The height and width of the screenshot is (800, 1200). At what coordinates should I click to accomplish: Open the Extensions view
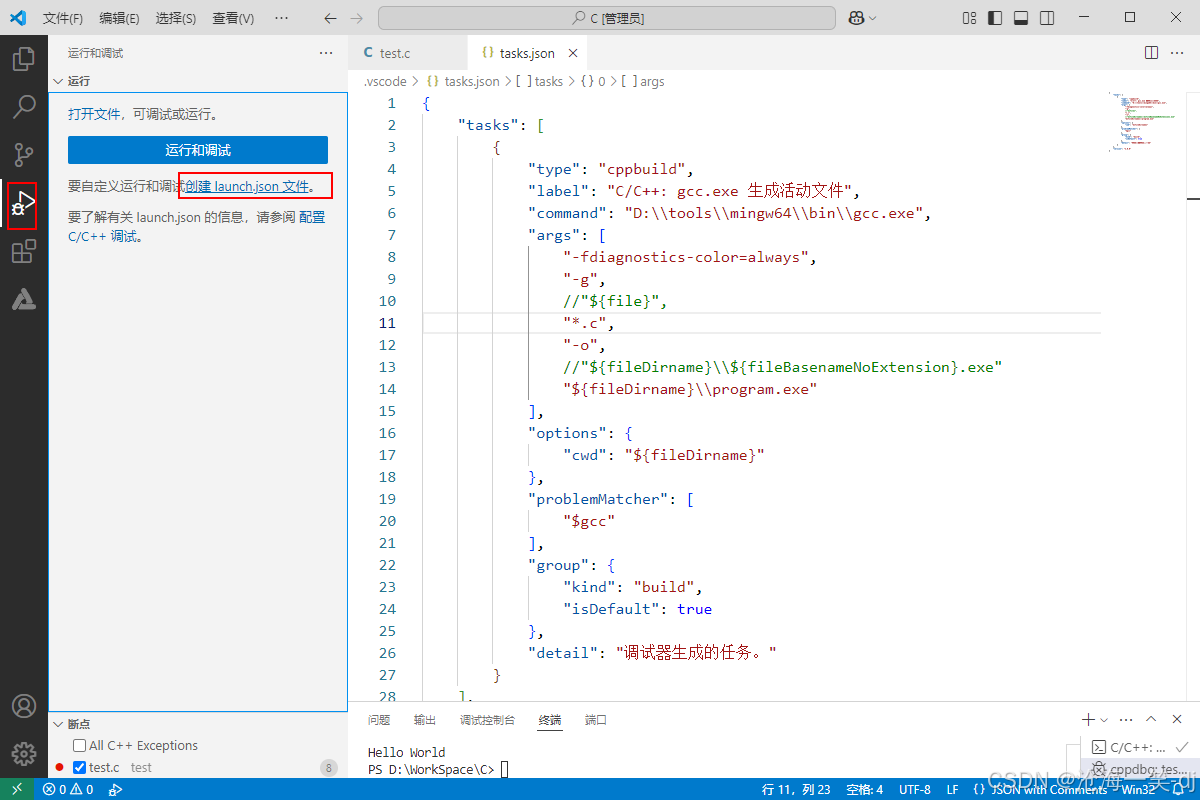tap(24, 252)
